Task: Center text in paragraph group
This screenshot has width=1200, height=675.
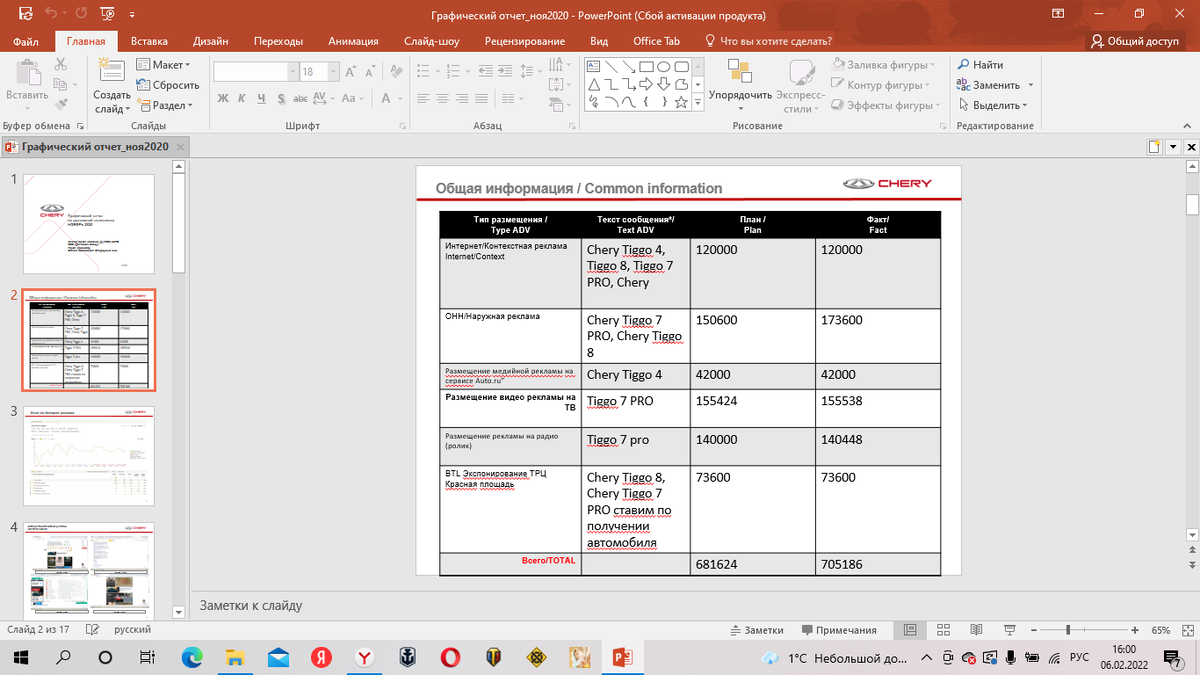Action: pos(442,98)
